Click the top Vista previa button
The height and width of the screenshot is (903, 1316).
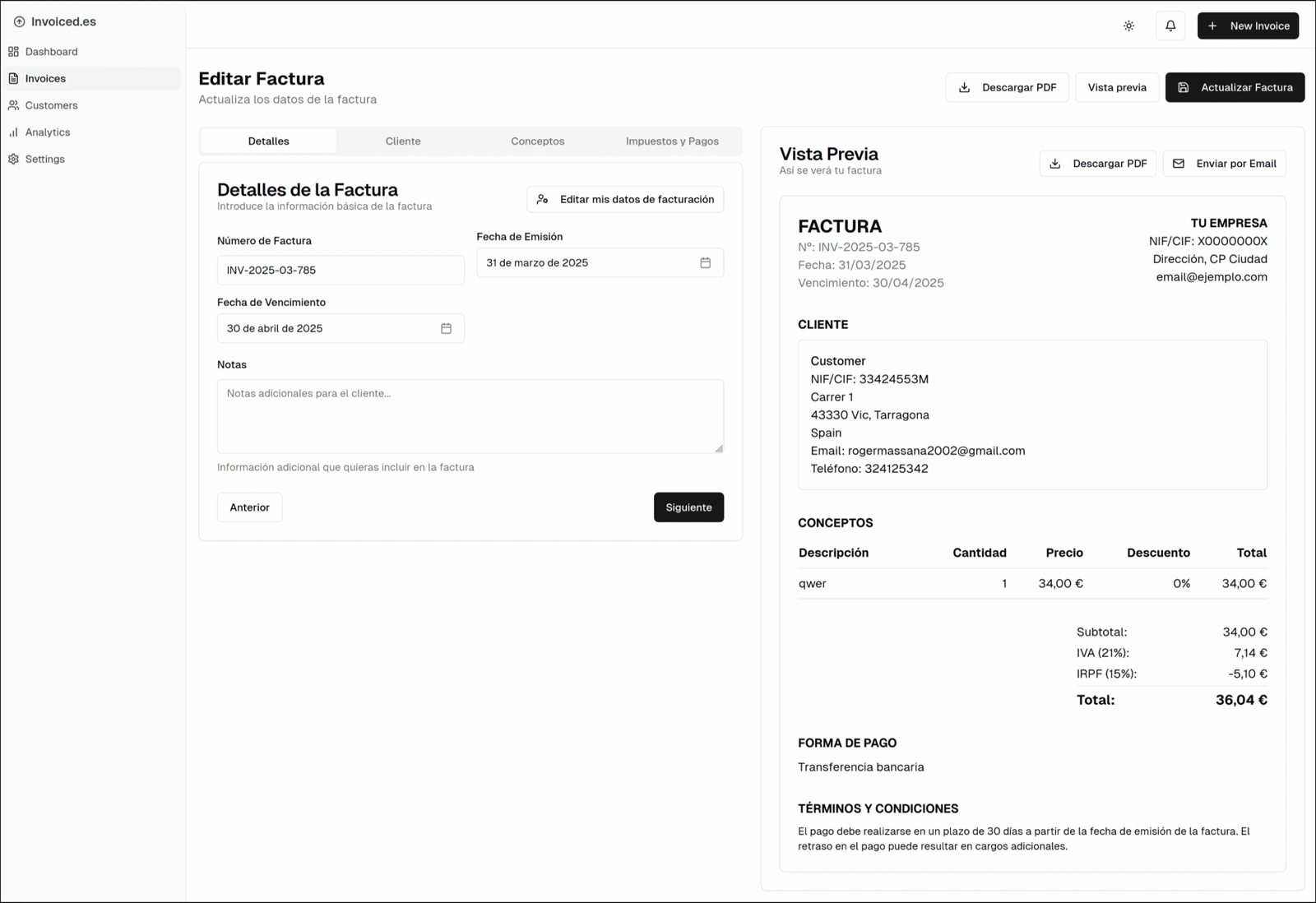pyautogui.click(x=1116, y=87)
